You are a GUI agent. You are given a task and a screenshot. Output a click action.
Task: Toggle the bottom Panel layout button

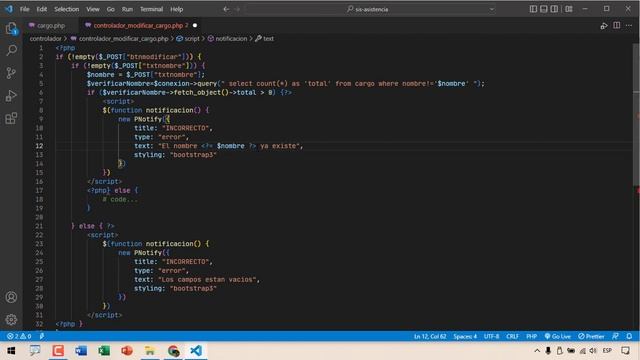(x=544, y=9)
